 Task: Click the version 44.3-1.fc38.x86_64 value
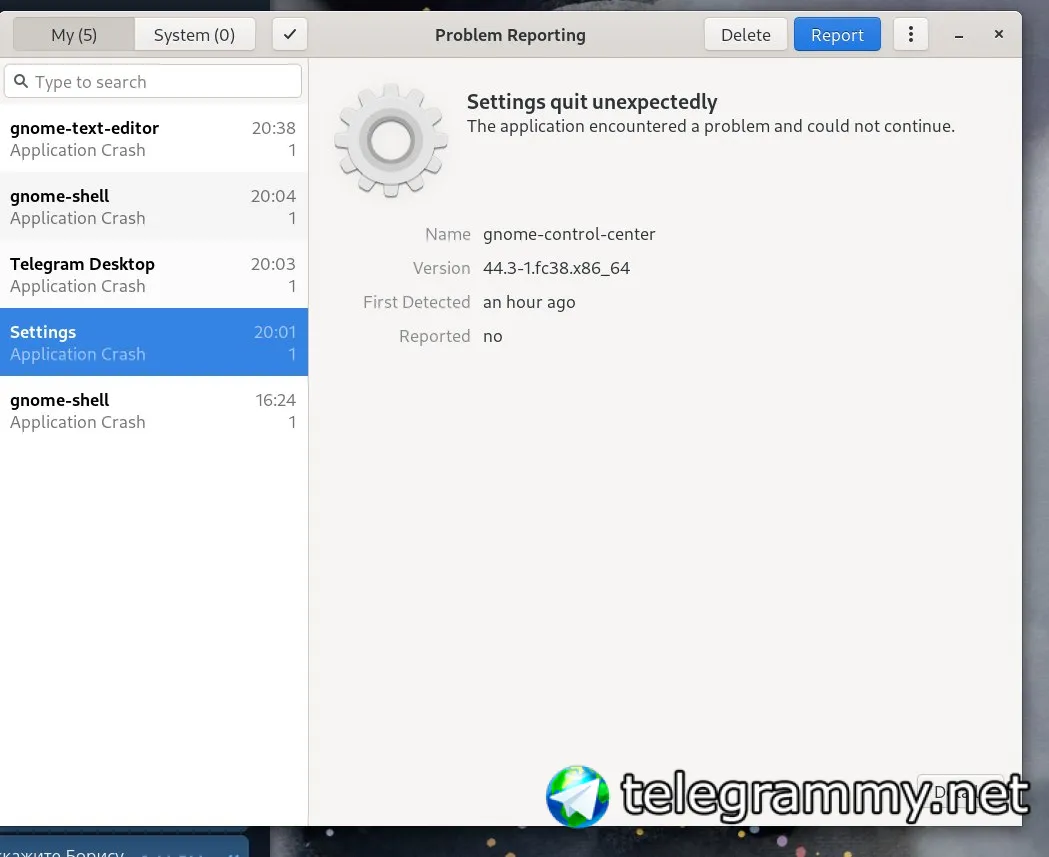point(557,268)
